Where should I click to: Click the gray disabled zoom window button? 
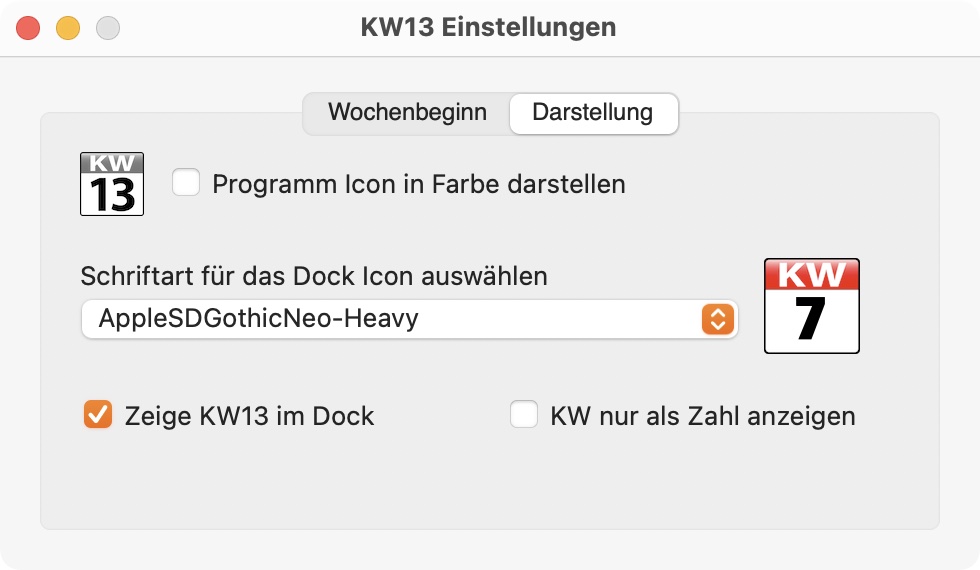click(x=108, y=28)
